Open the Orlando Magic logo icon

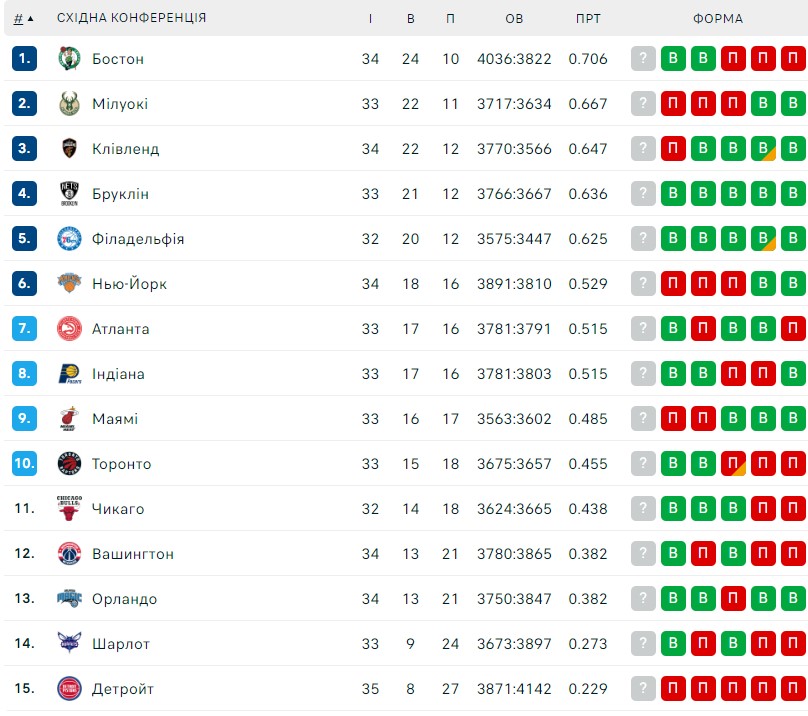[x=69, y=598]
